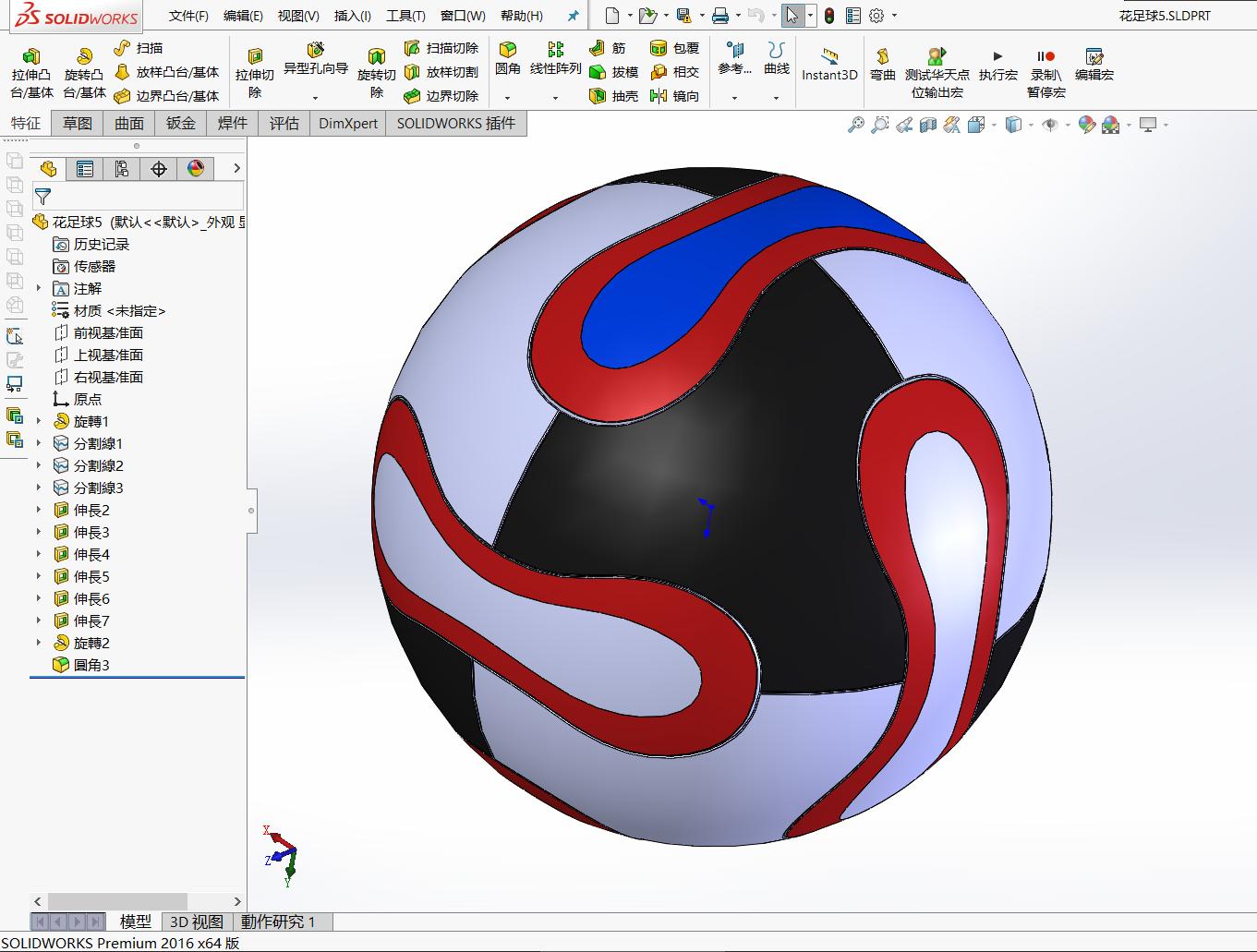The image size is (1257, 952).
Task: Click the edit appearance color sphere
Action: click(1086, 123)
